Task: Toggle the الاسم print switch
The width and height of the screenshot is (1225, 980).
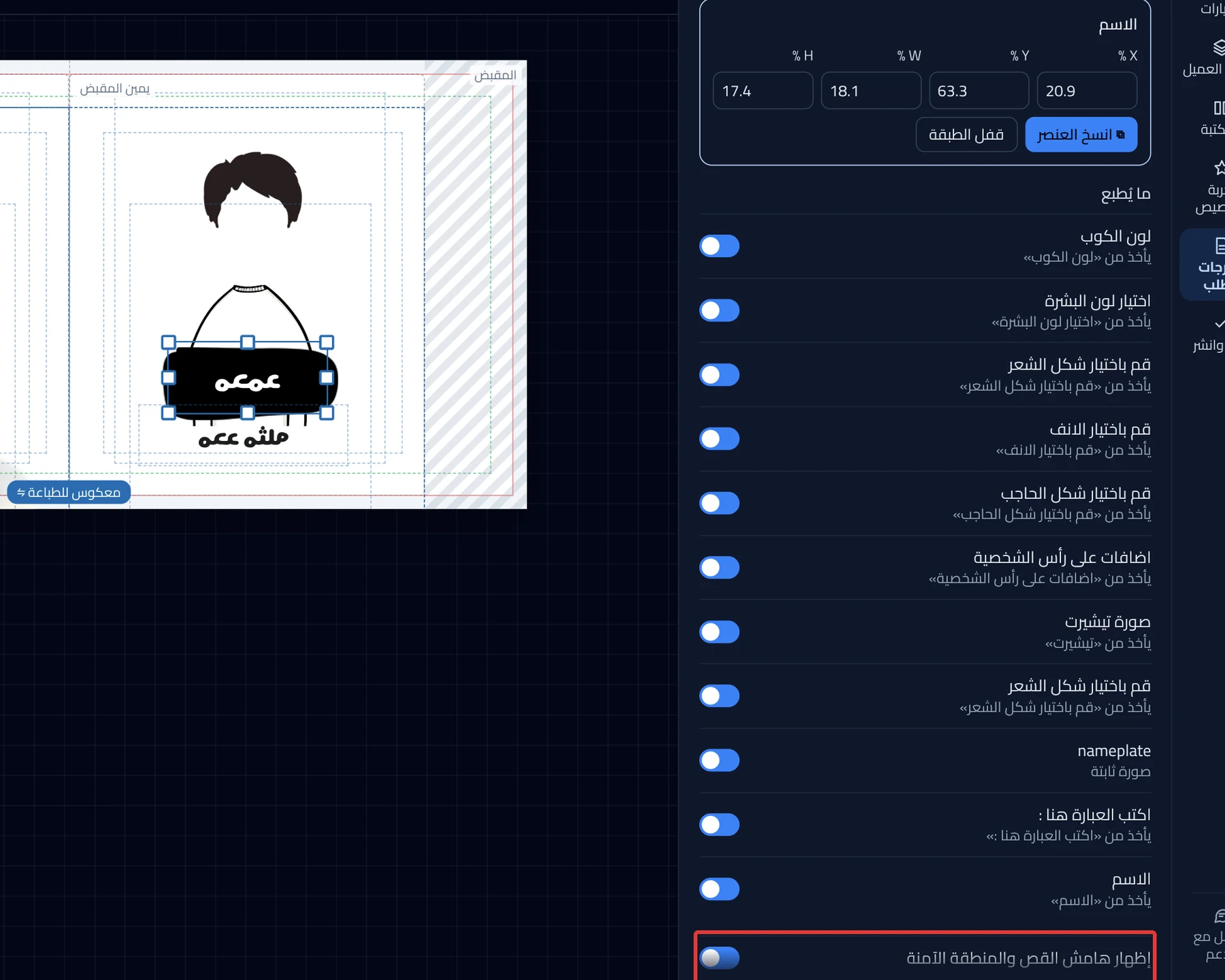Action: coord(719,889)
